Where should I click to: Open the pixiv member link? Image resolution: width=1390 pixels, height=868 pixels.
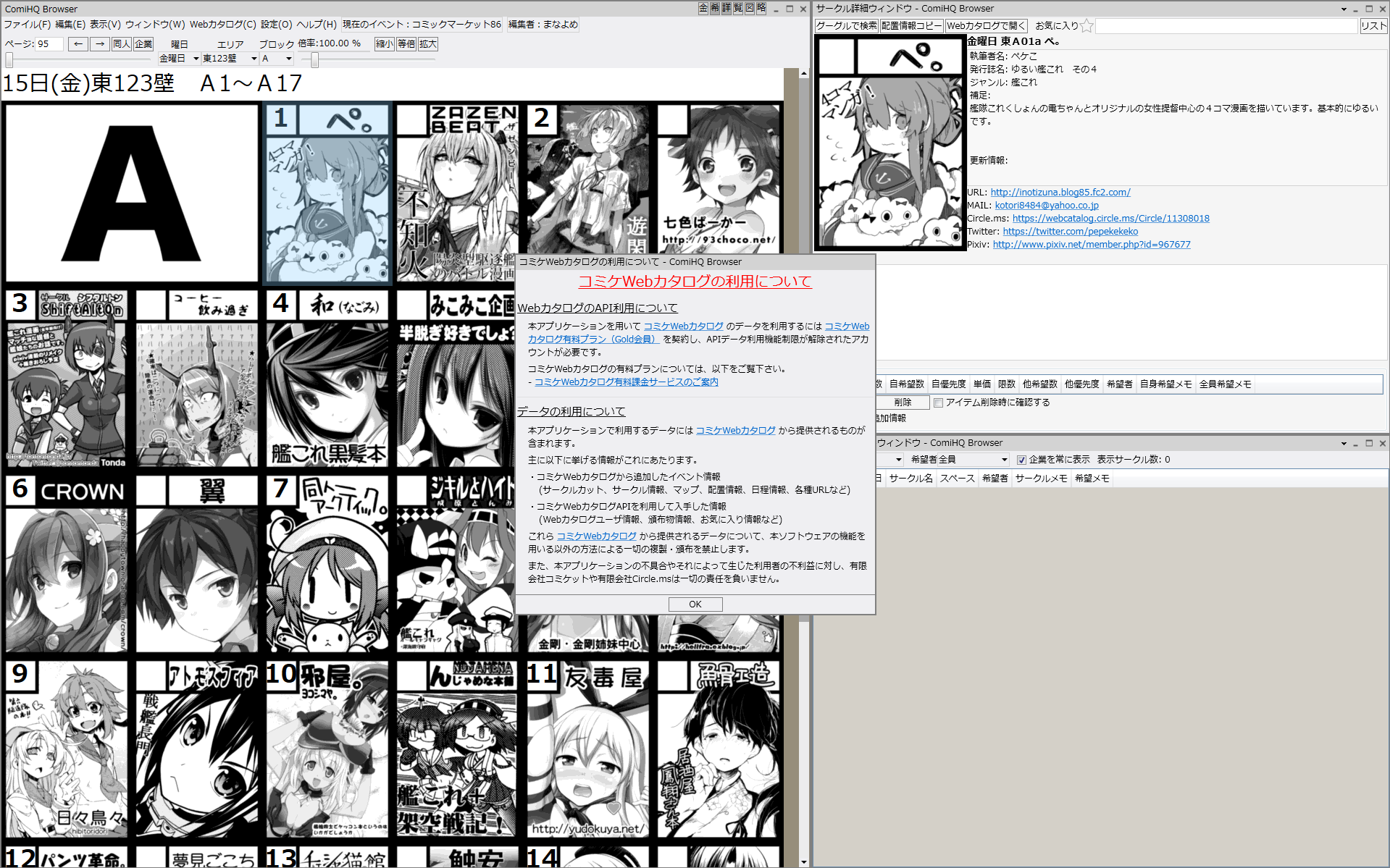[x=1092, y=245]
